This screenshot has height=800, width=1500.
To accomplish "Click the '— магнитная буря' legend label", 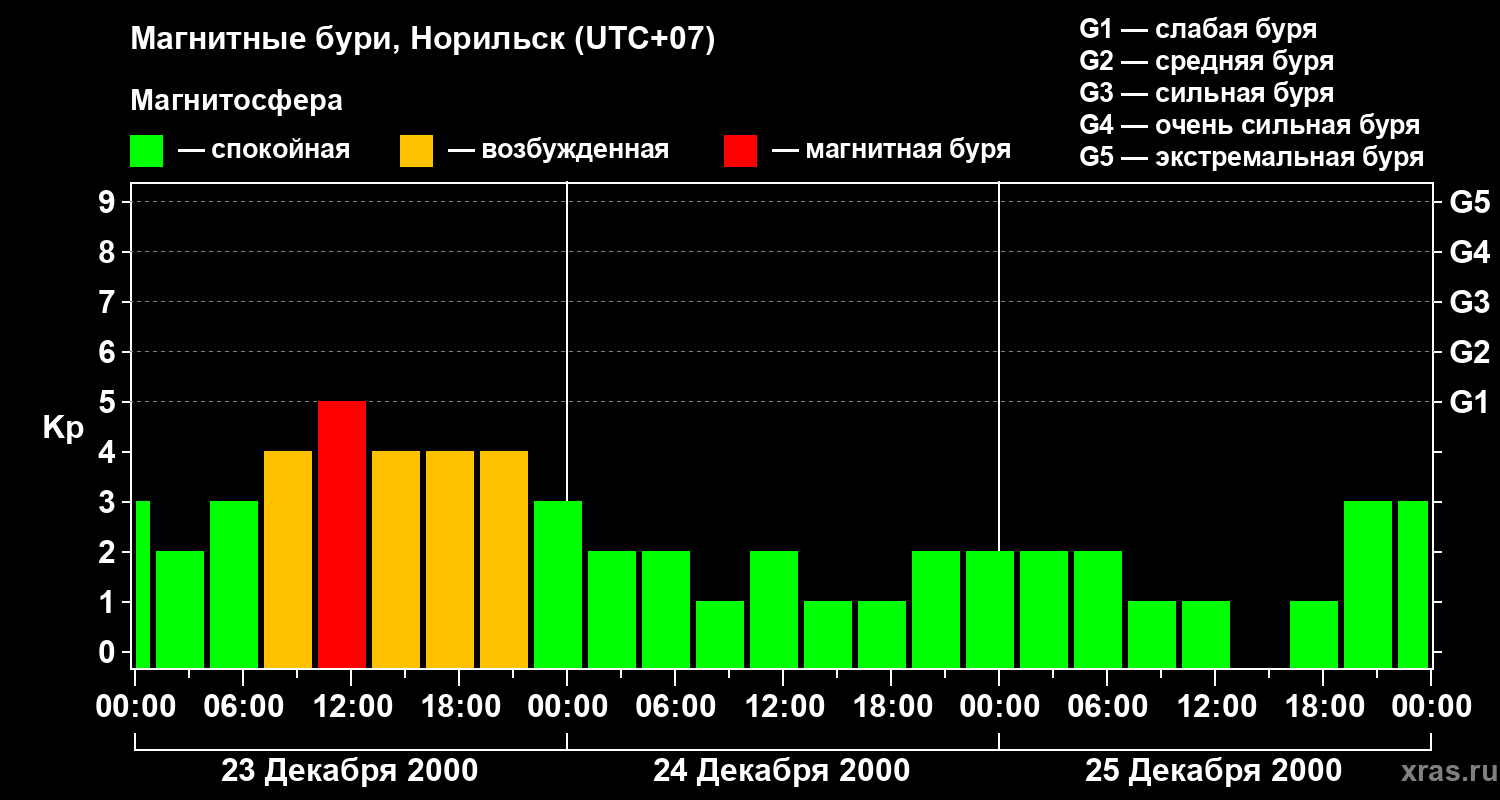I will tap(891, 151).
